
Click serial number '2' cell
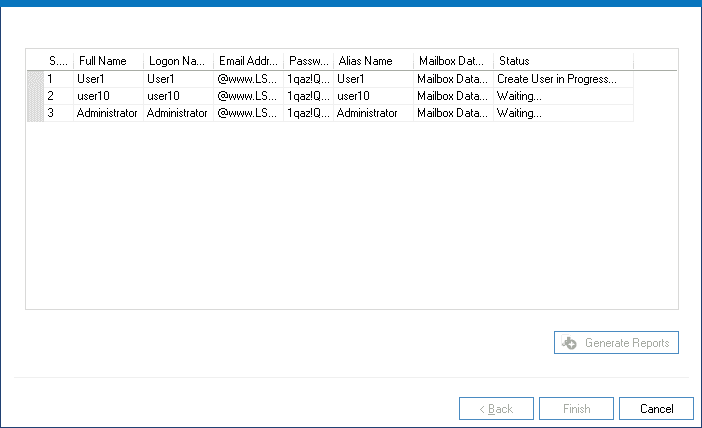[59, 96]
